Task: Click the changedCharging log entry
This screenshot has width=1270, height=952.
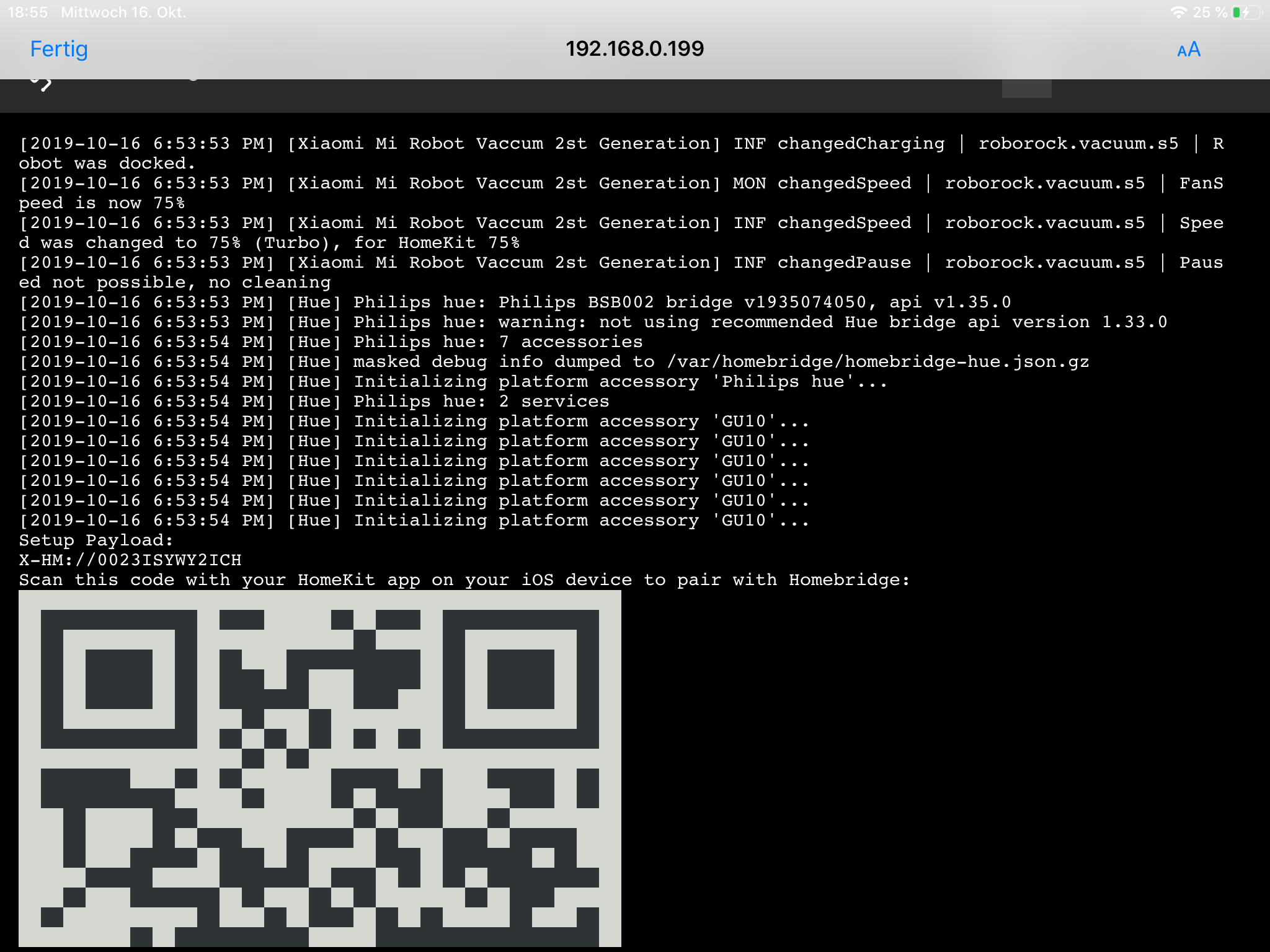Action: click(x=861, y=144)
